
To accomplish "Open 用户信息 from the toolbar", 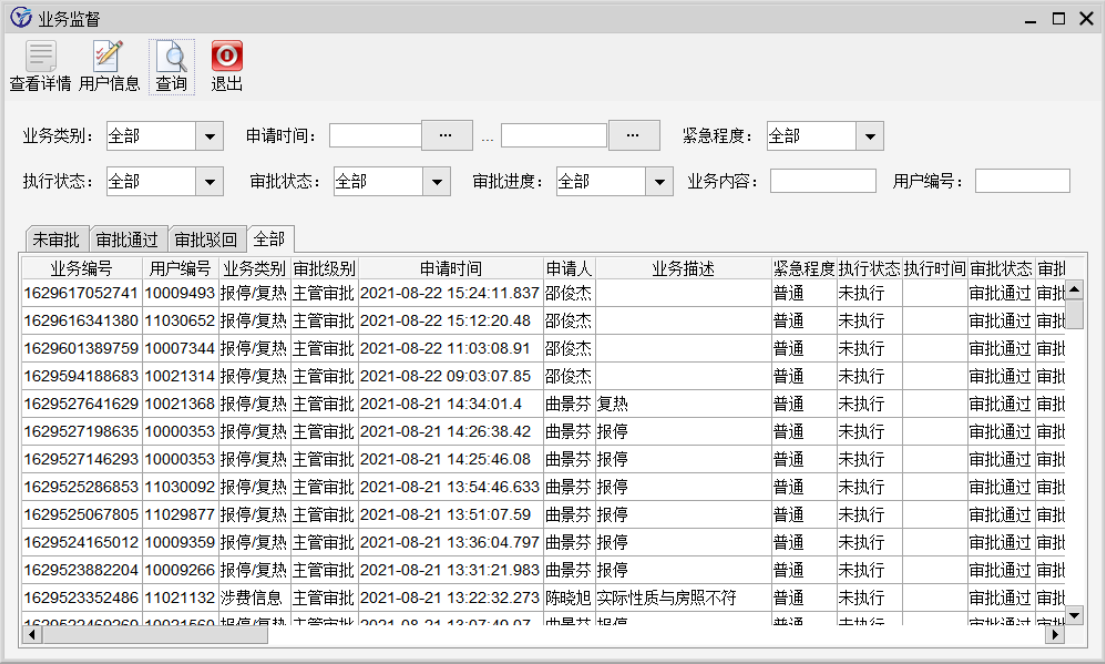I will pos(108,57).
